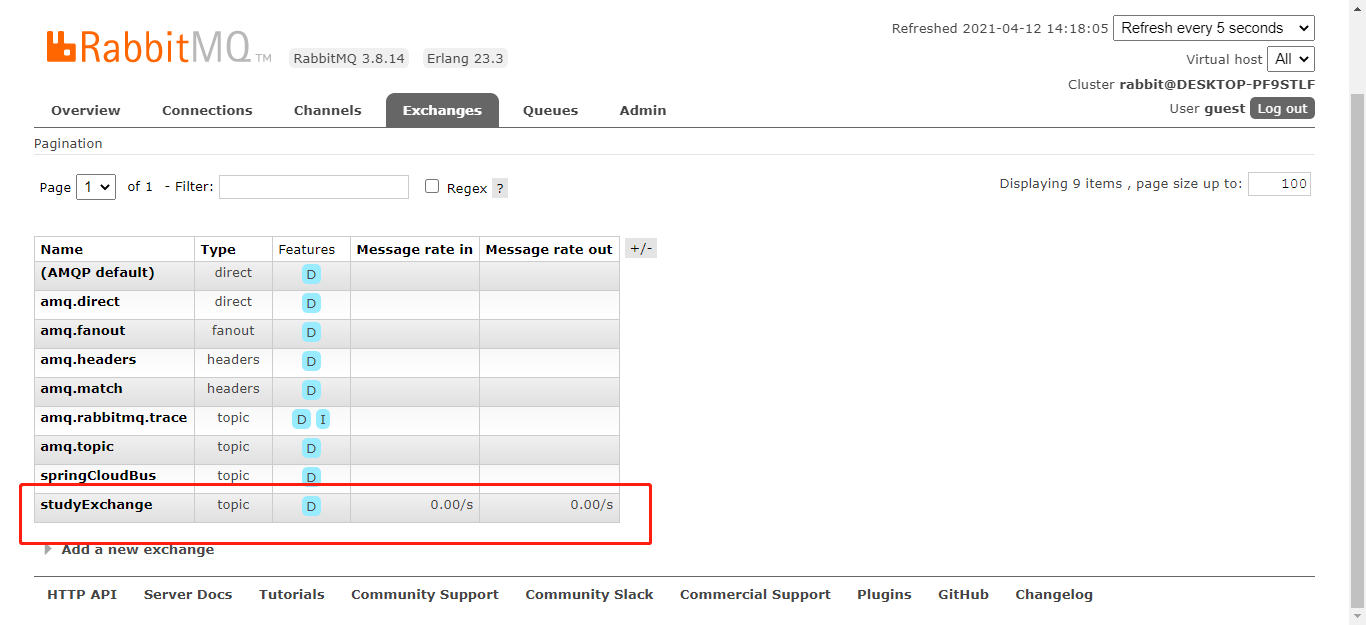This screenshot has width=1366, height=625.
Task: Open the GitHub footer link
Action: pos(963,594)
